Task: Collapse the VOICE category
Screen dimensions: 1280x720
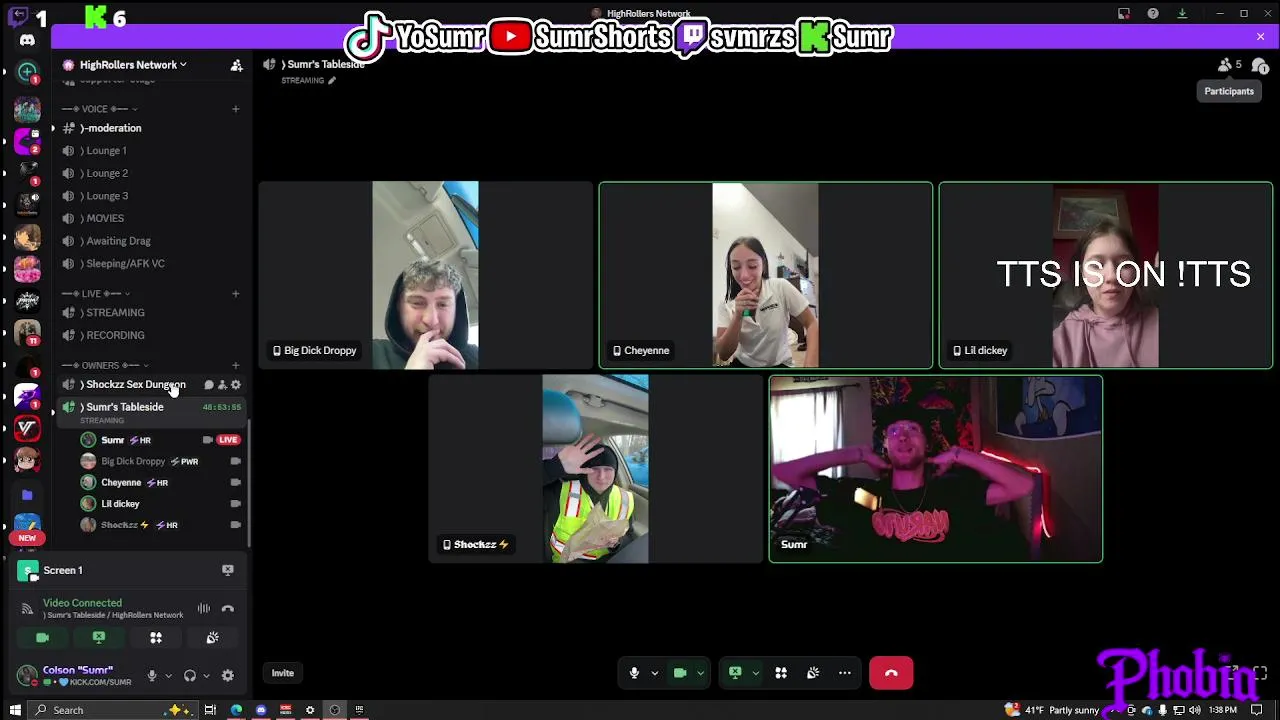Action: pos(100,109)
